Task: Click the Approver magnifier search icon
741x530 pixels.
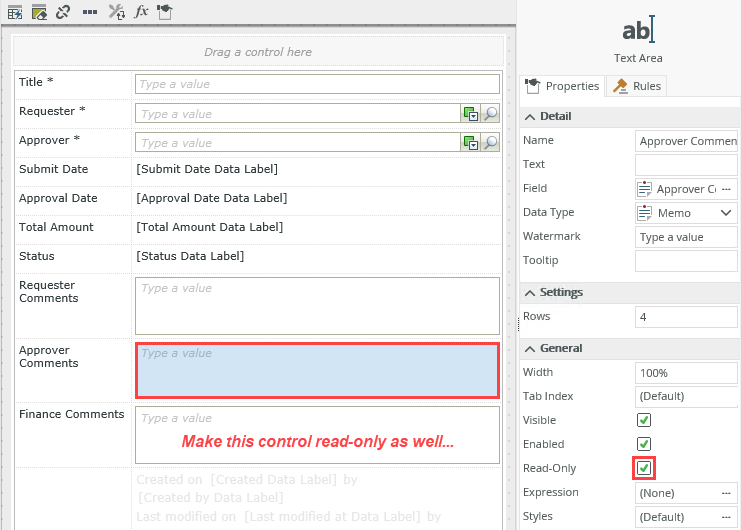Action: tap(491, 143)
